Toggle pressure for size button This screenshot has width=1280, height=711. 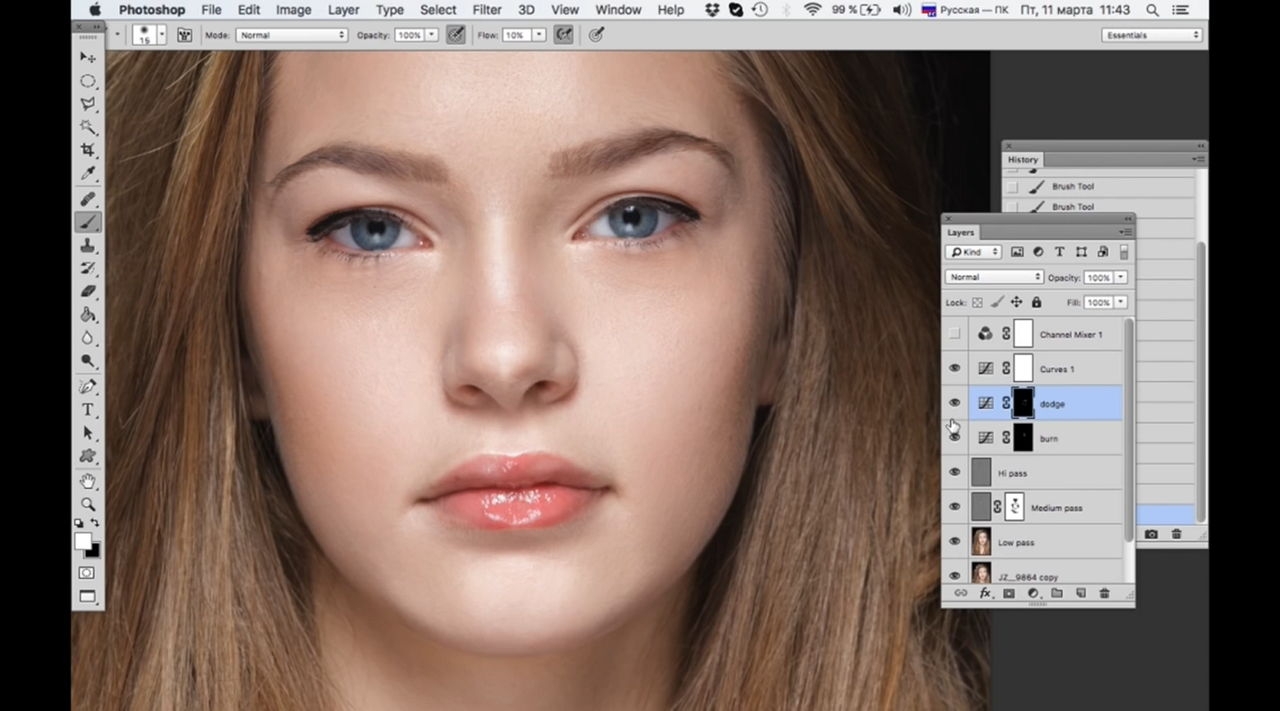click(x=596, y=35)
